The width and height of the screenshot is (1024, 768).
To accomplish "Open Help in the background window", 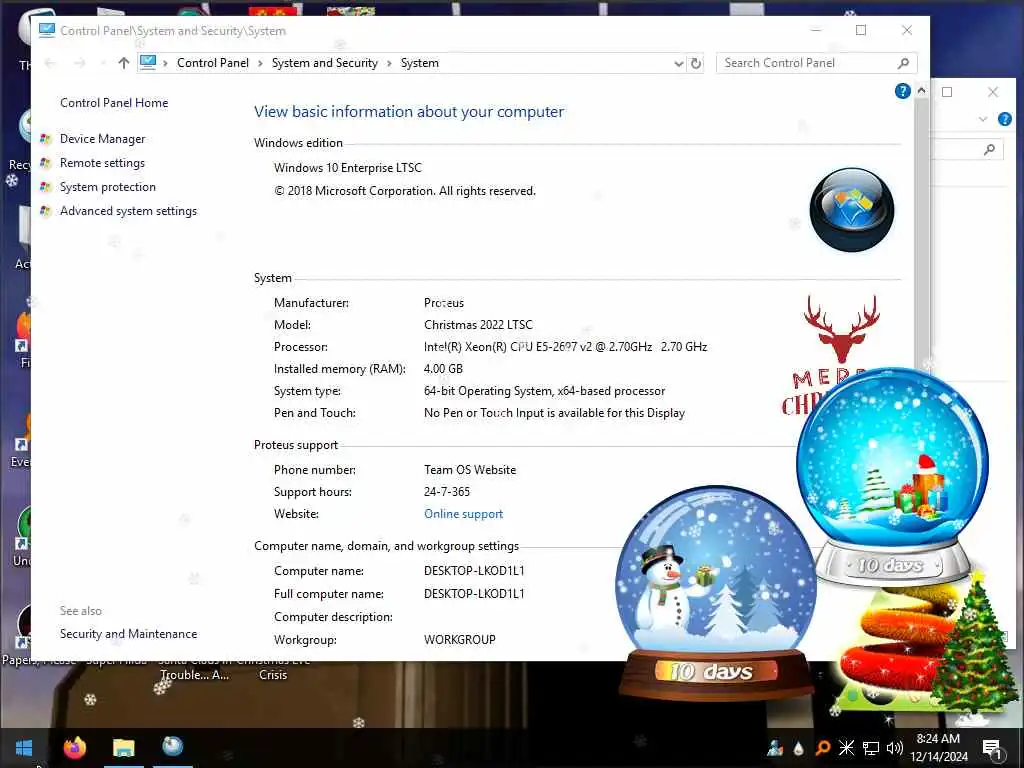I will pos(1005,119).
